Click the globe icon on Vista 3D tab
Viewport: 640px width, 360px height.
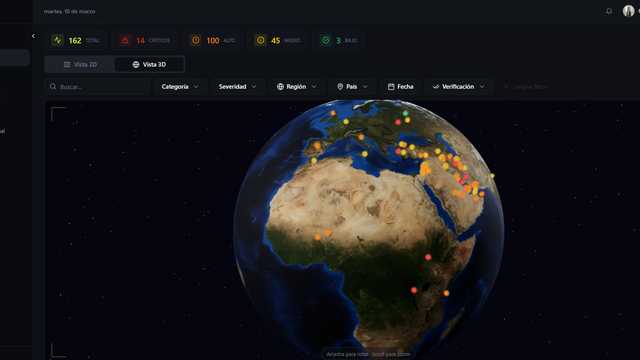(136, 64)
